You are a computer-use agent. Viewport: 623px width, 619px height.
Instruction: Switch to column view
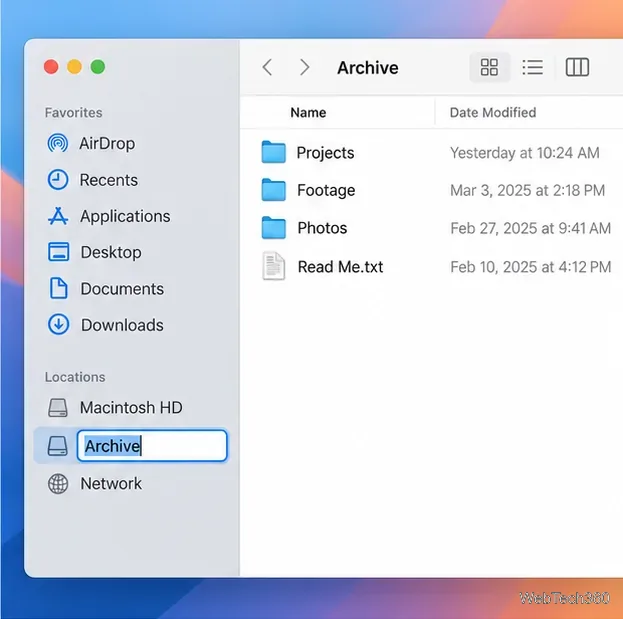click(x=577, y=67)
